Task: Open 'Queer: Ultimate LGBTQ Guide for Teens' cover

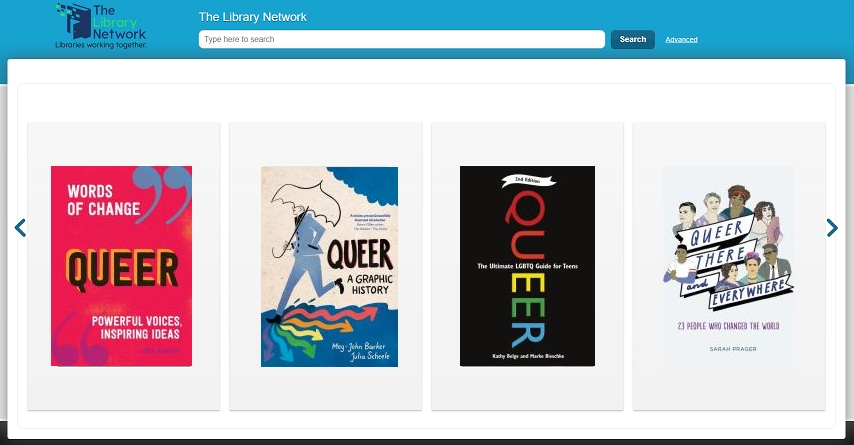Action: click(x=527, y=266)
